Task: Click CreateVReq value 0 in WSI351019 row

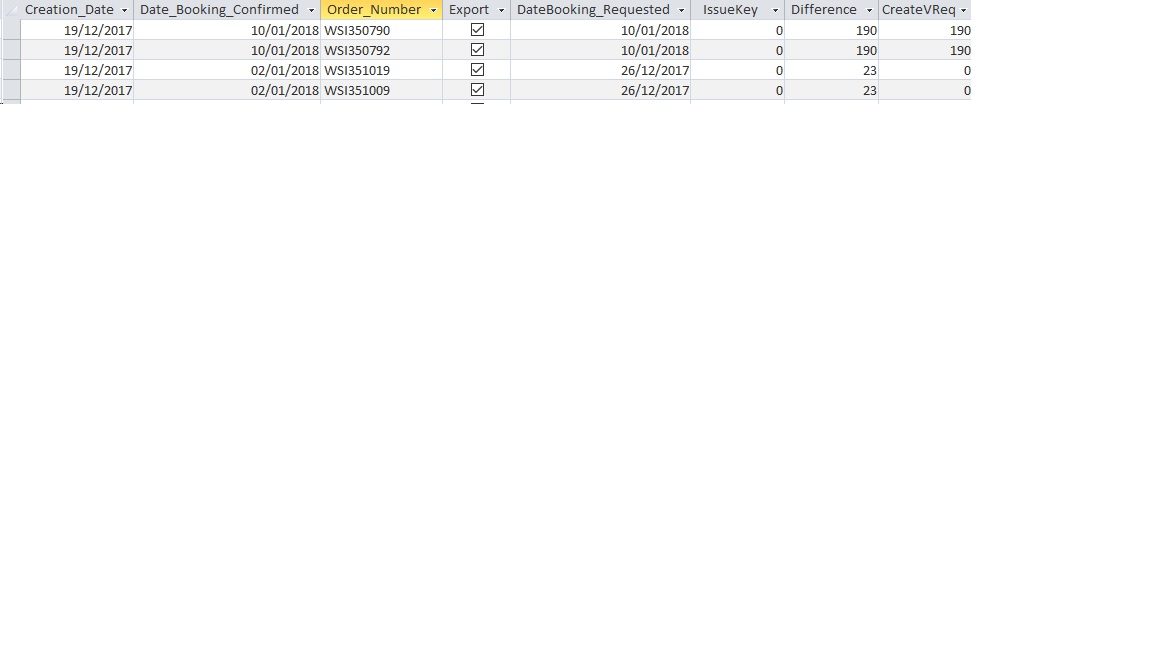Action: (x=925, y=70)
